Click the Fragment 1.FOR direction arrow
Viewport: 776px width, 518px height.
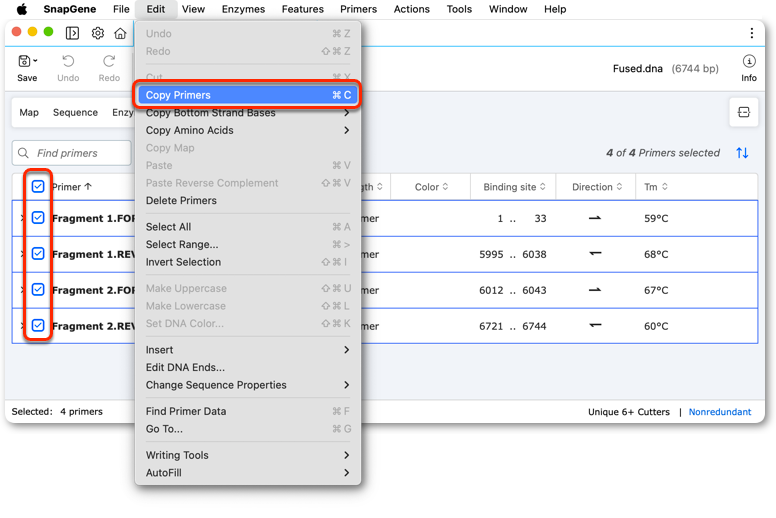[x=595, y=218]
